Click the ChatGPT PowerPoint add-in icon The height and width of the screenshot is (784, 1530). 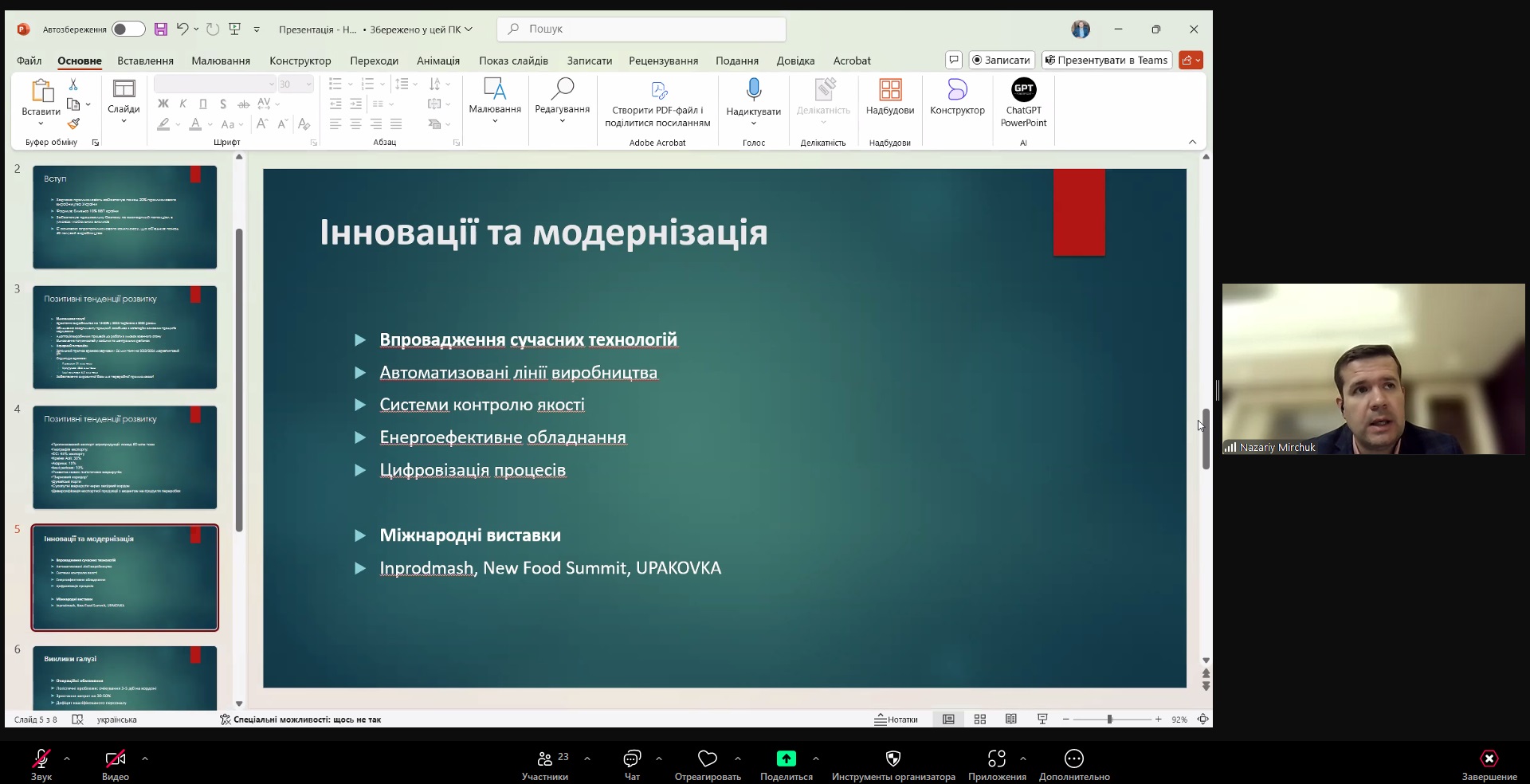(1023, 89)
